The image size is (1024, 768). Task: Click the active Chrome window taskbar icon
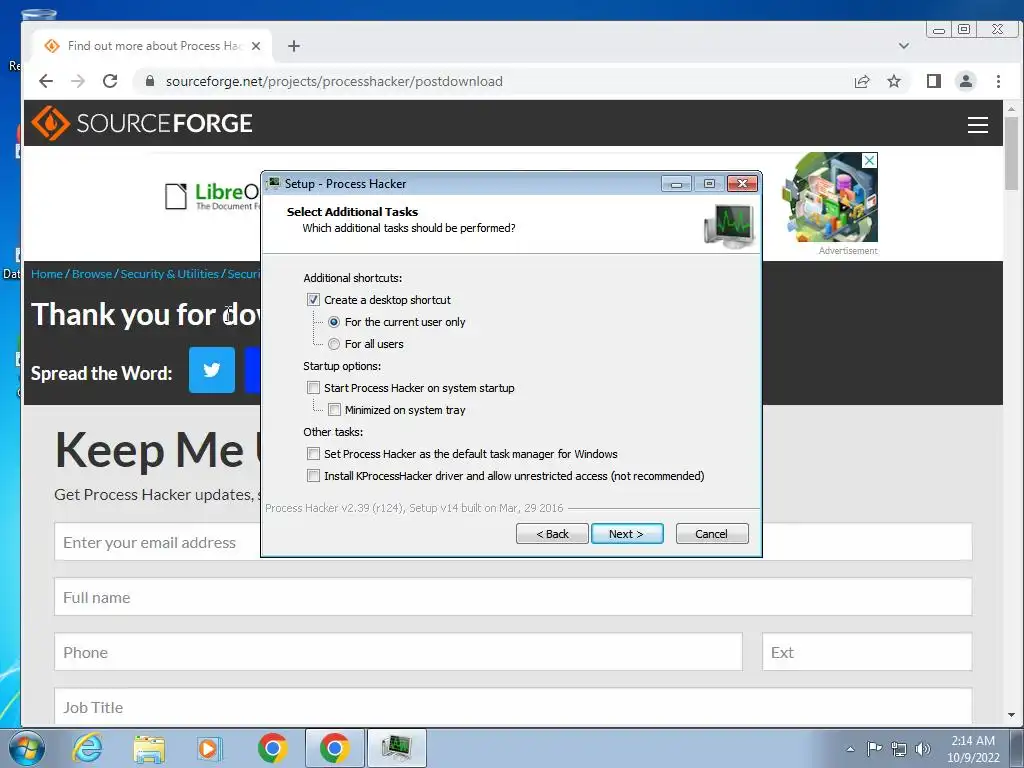[334, 748]
